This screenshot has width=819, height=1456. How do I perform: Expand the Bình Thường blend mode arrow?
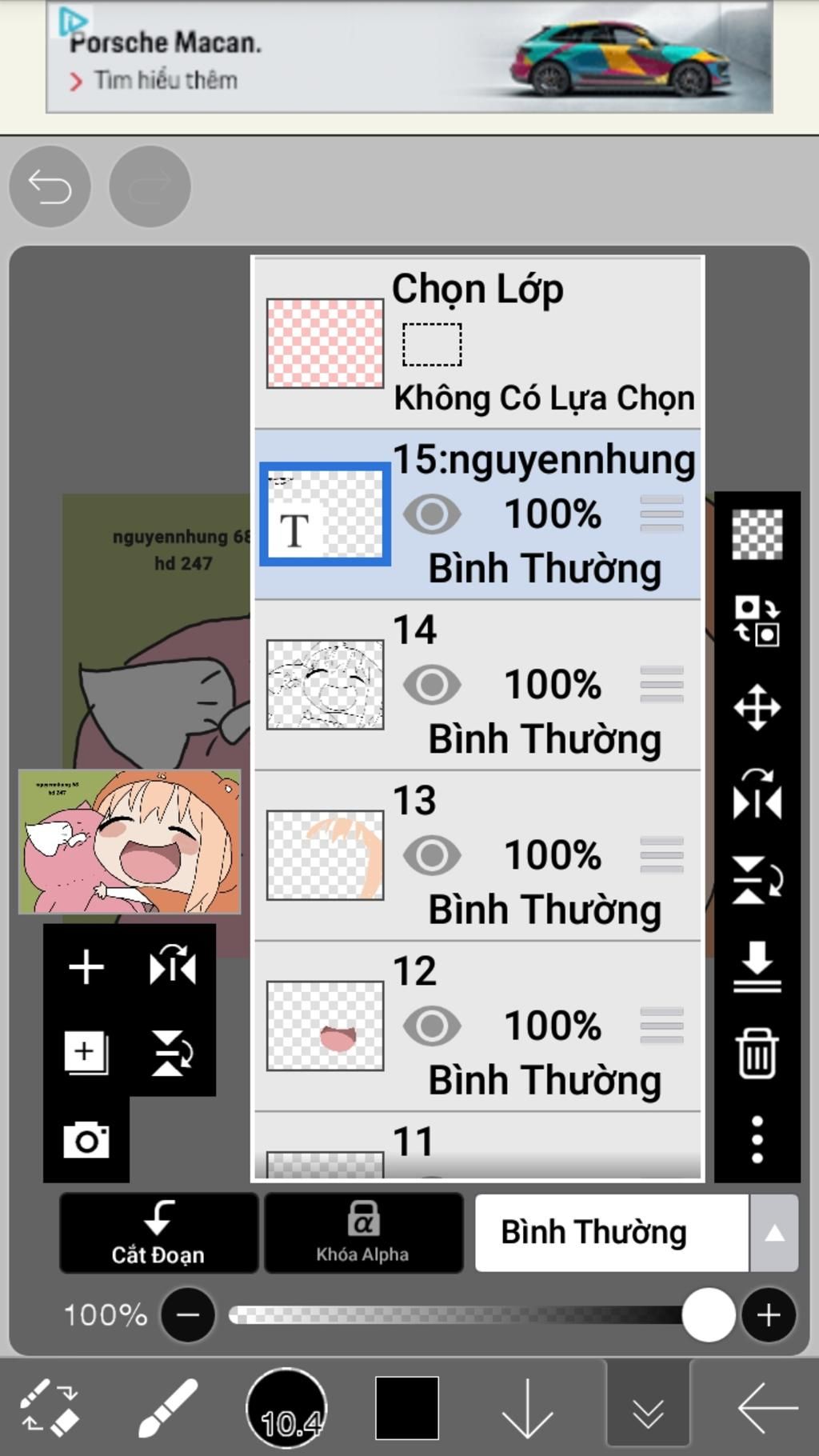[773, 1233]
